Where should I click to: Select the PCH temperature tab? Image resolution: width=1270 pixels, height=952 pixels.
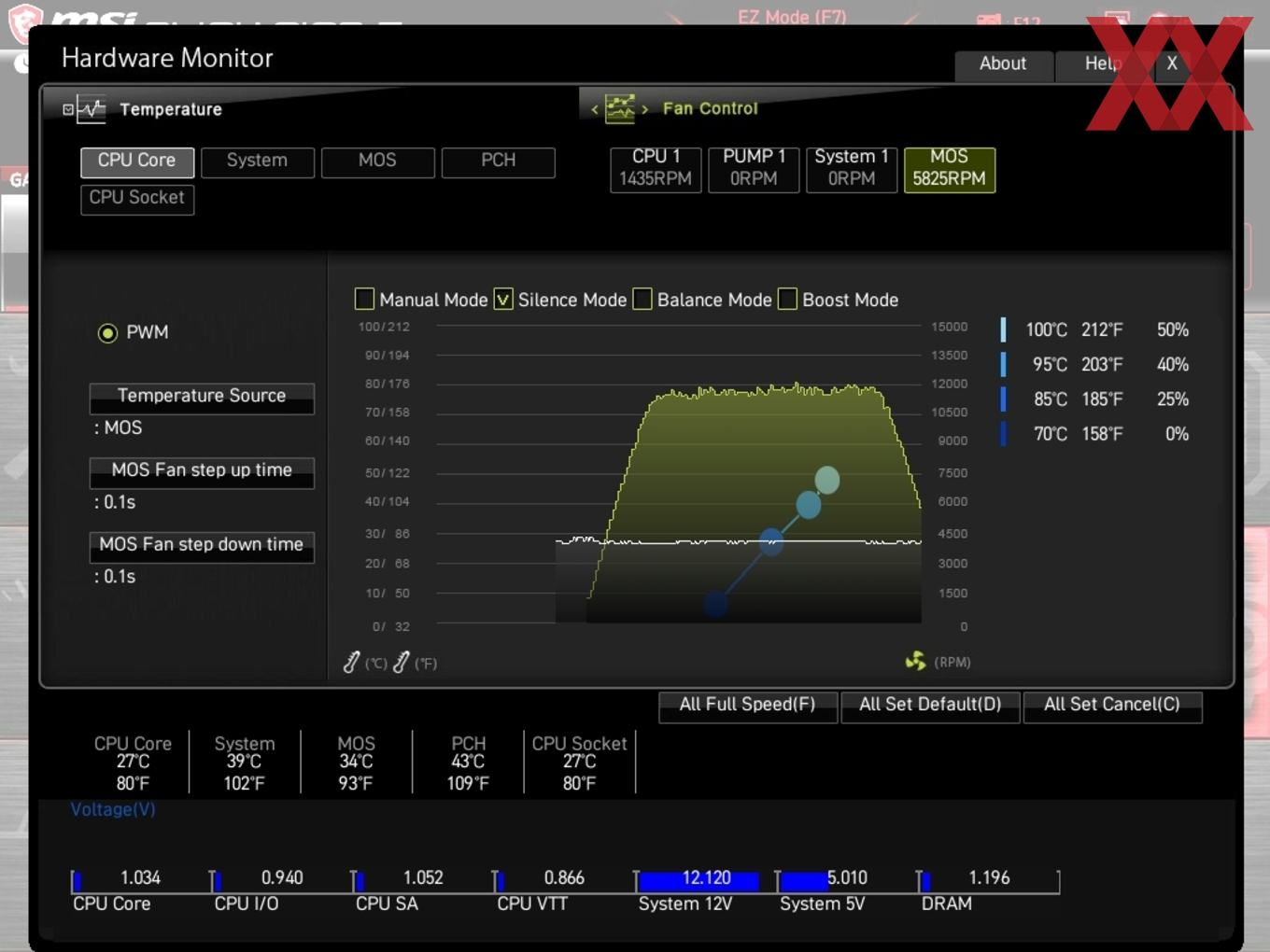[499, 161]
